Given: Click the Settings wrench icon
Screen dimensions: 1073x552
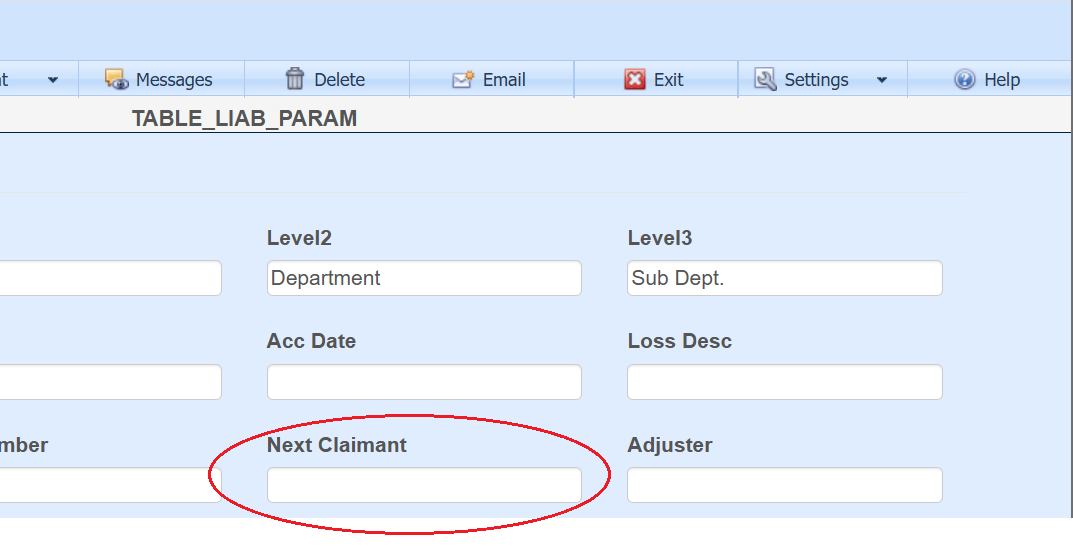Looking at the screenshot, I should point(765,79).
